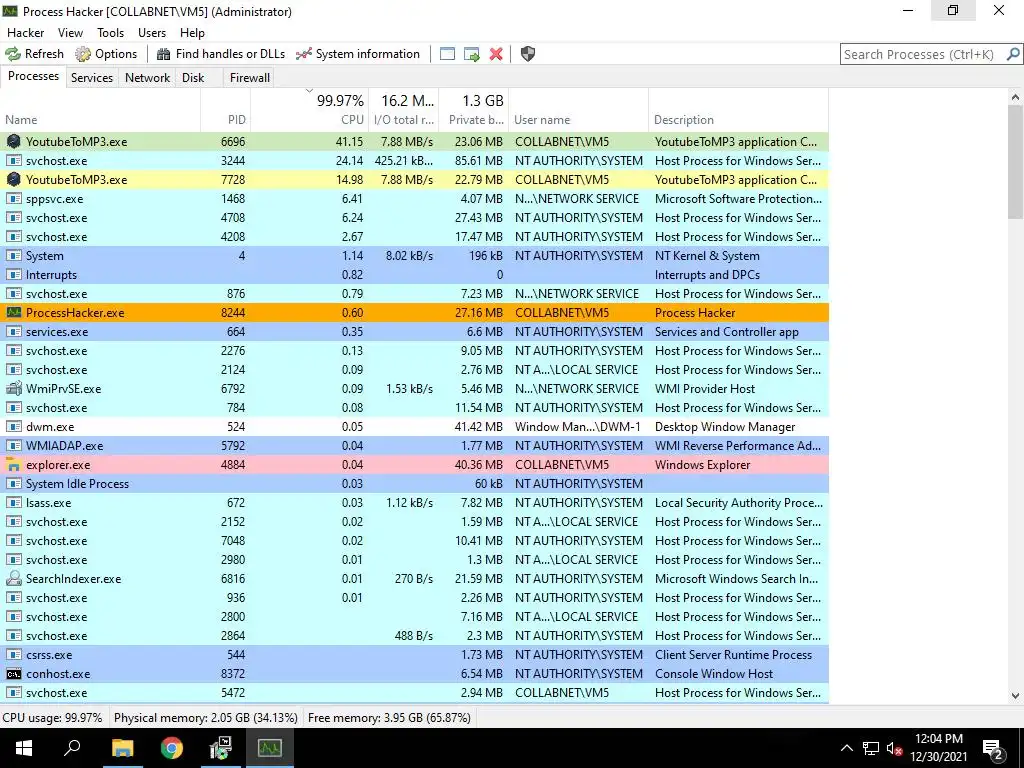
Task: Click the Process Hacker title bar icon
Action: (10, 11)
